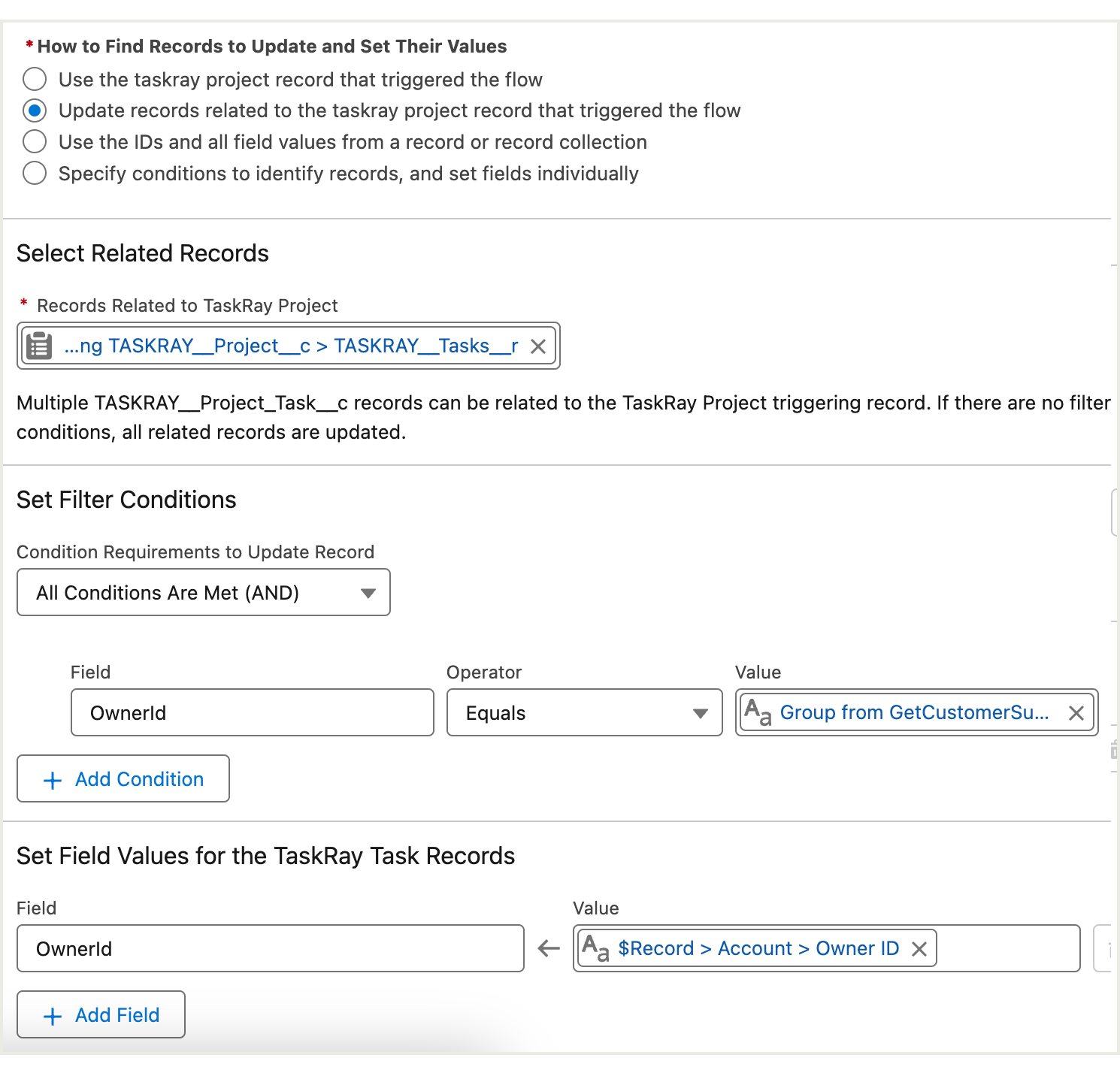Image resolution: width=1120 pixels, height=1076 pixels.
Task: Click the OwnerId field under Set Field Values
Action: click(271, 948)
